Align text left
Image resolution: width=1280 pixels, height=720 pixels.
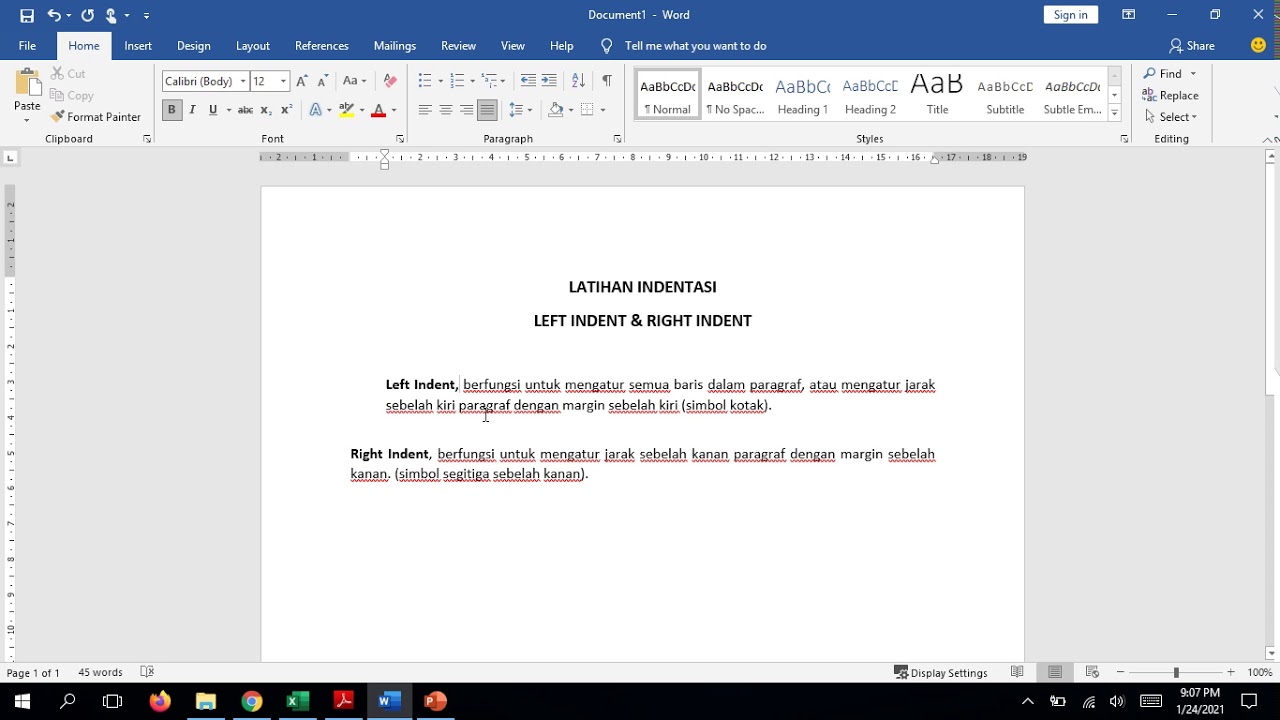[x=425, y=110]
